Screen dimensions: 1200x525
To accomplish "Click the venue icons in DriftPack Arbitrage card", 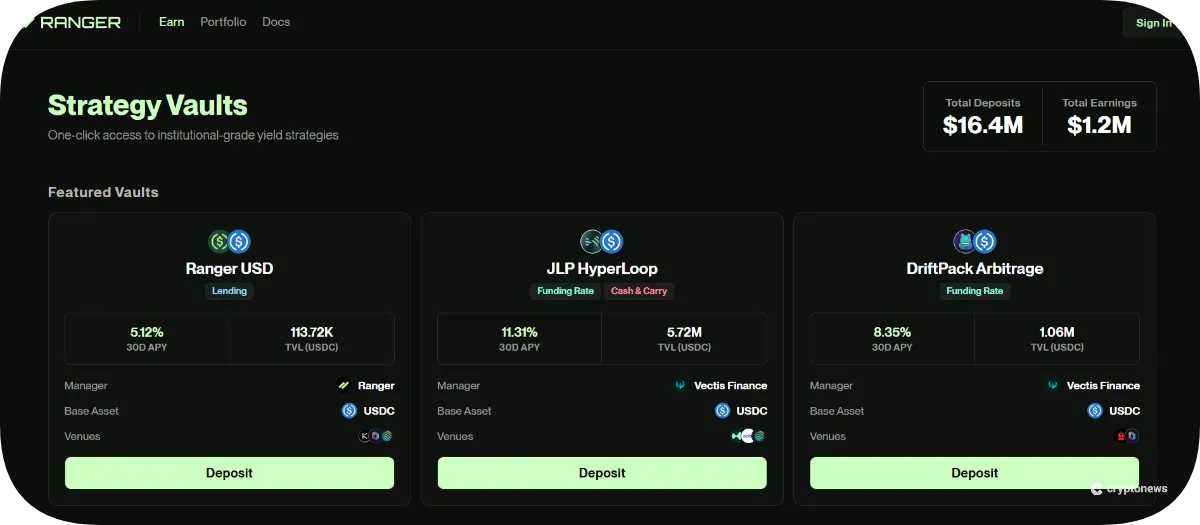I will point(1127,436).
